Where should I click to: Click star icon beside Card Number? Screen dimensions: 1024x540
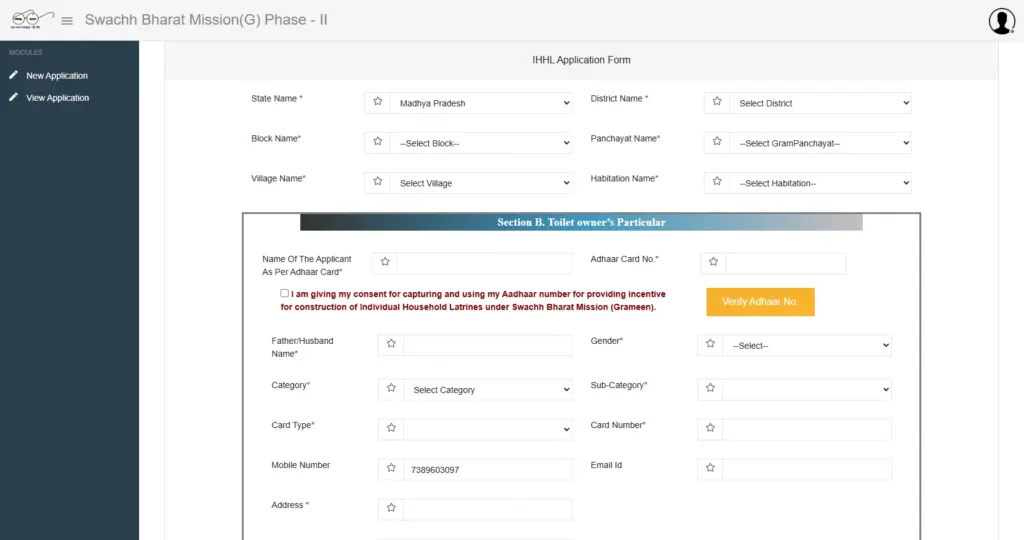coord(710,428)
